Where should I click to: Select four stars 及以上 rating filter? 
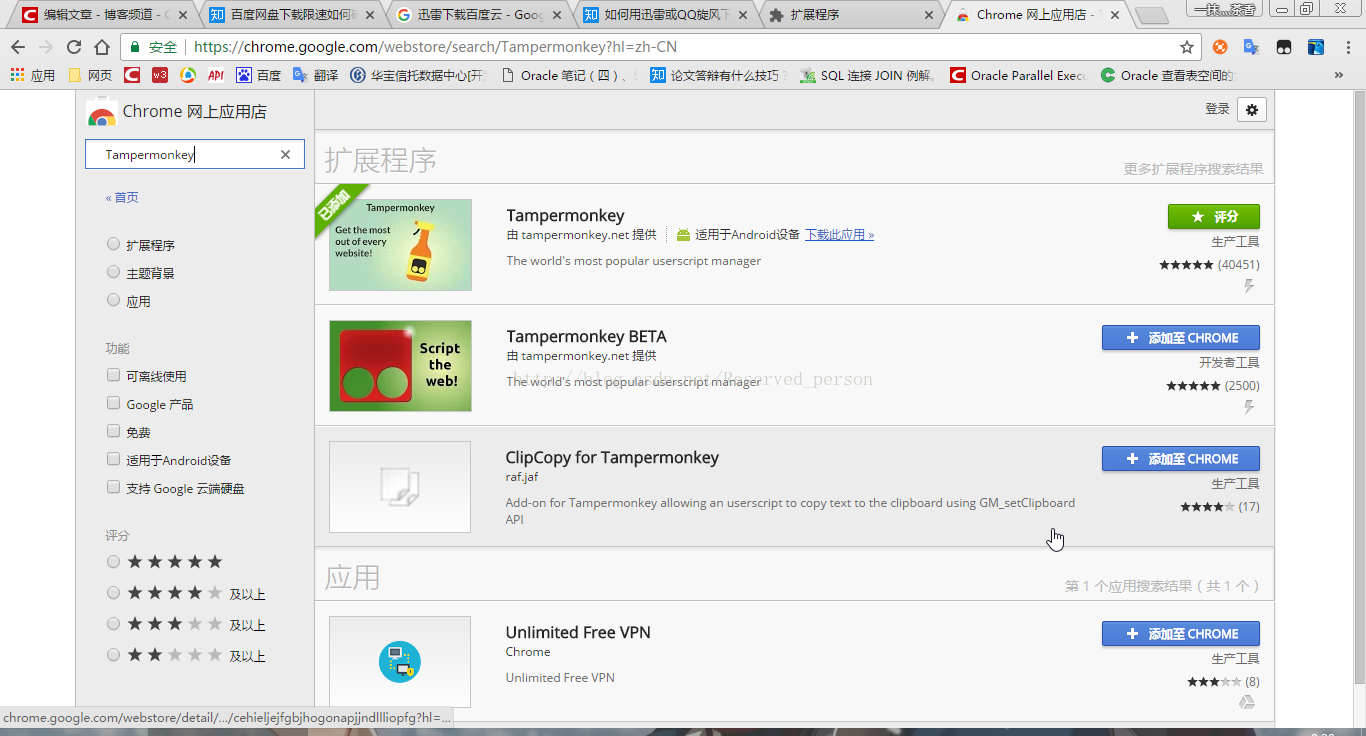(113, 593)
